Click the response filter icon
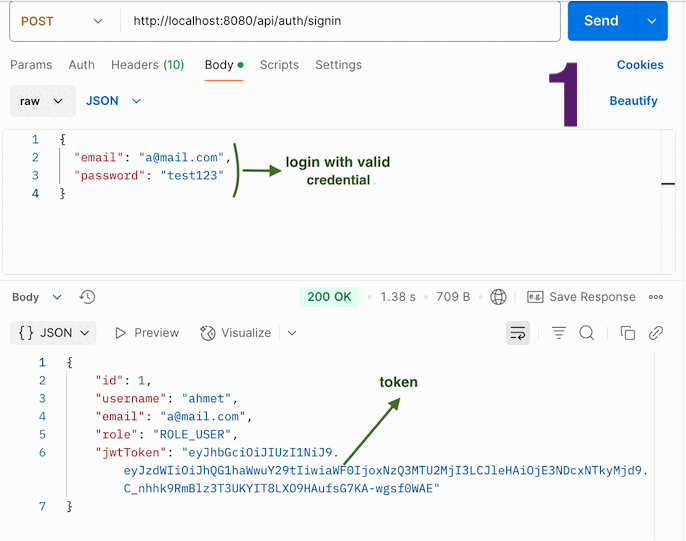This screenshot has width=686, height=541. (559, 333)
